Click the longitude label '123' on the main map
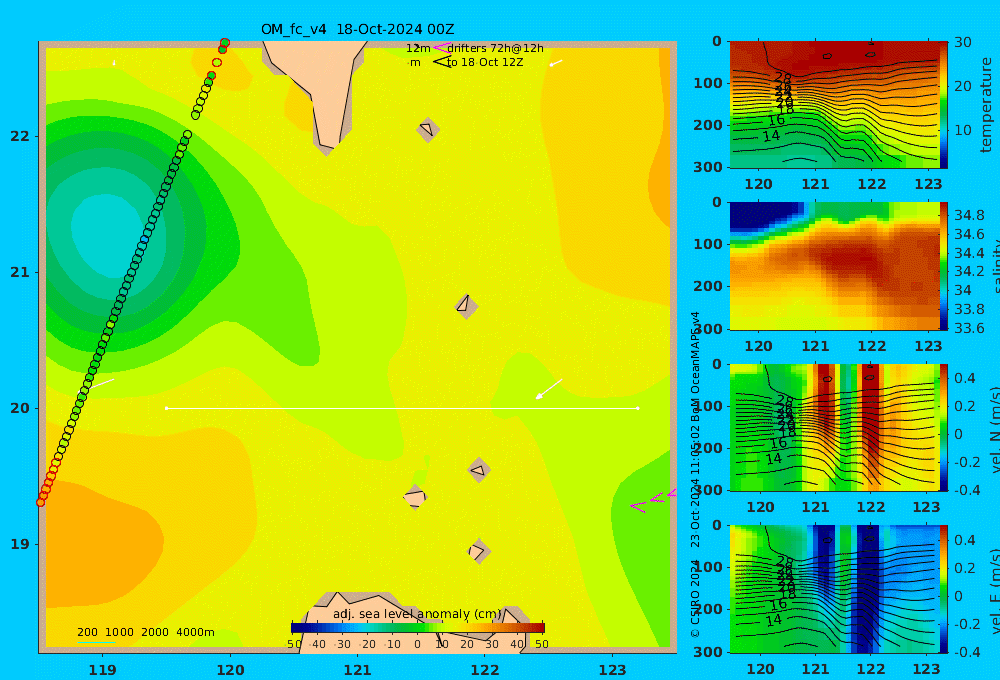 coord(613,670)
